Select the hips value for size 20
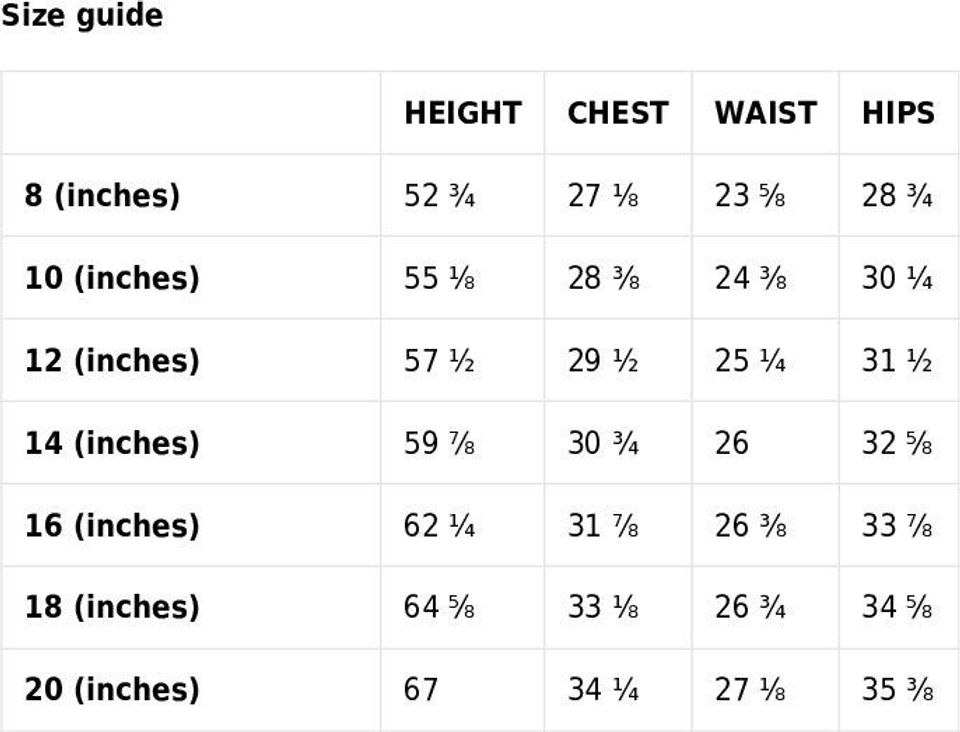Viewport: 960px width, 732px height. pyautogui.click(x=897, y=690)
